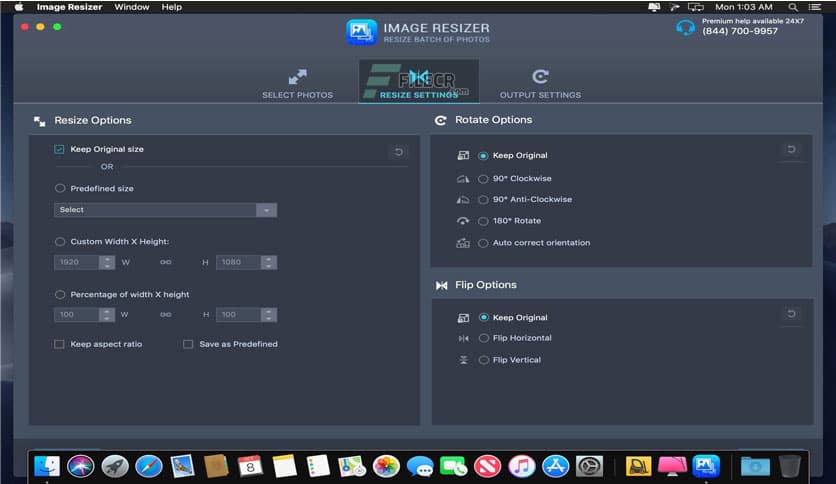Switch to the Output Settings tab
Screen dimensions: 836x484
(x=540, y=84)
